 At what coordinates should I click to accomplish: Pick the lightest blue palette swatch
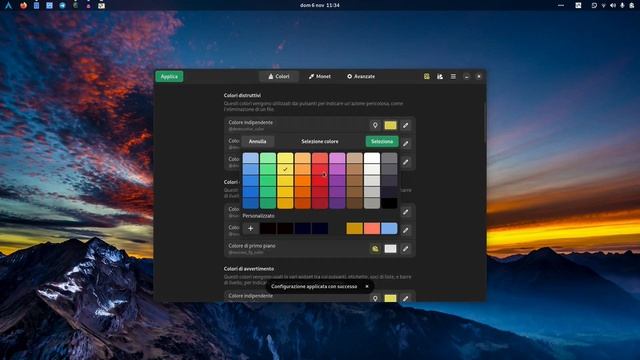pyautogui.click(x=251, y=158)
